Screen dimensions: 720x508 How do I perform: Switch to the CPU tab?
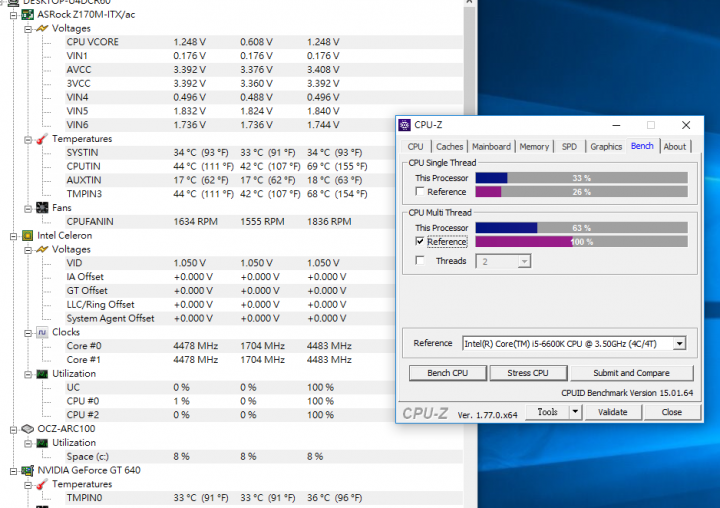pyautogui.click(x=416, y=147)
